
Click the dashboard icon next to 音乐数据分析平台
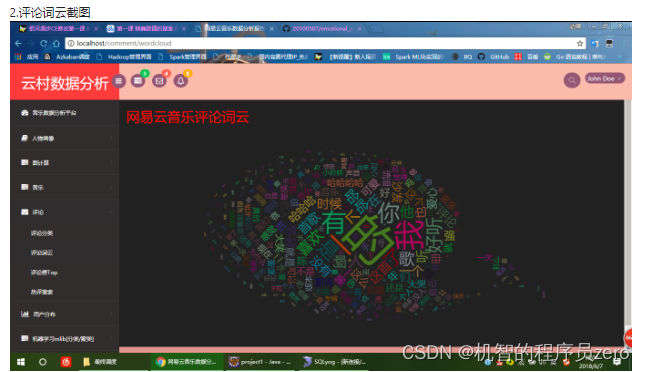[25, 113]
